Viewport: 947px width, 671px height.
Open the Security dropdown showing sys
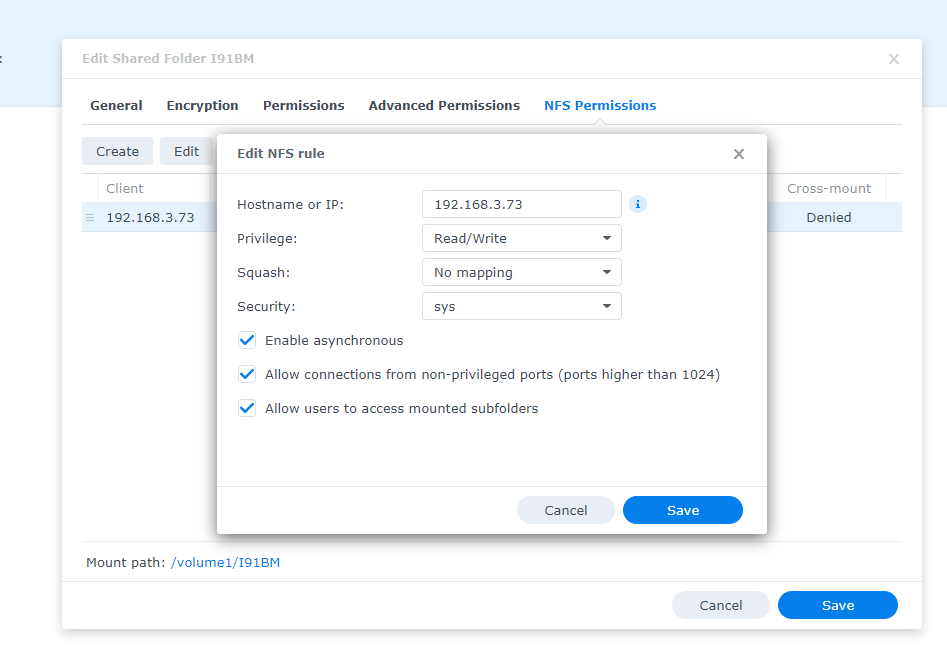[x=521, y=306]
